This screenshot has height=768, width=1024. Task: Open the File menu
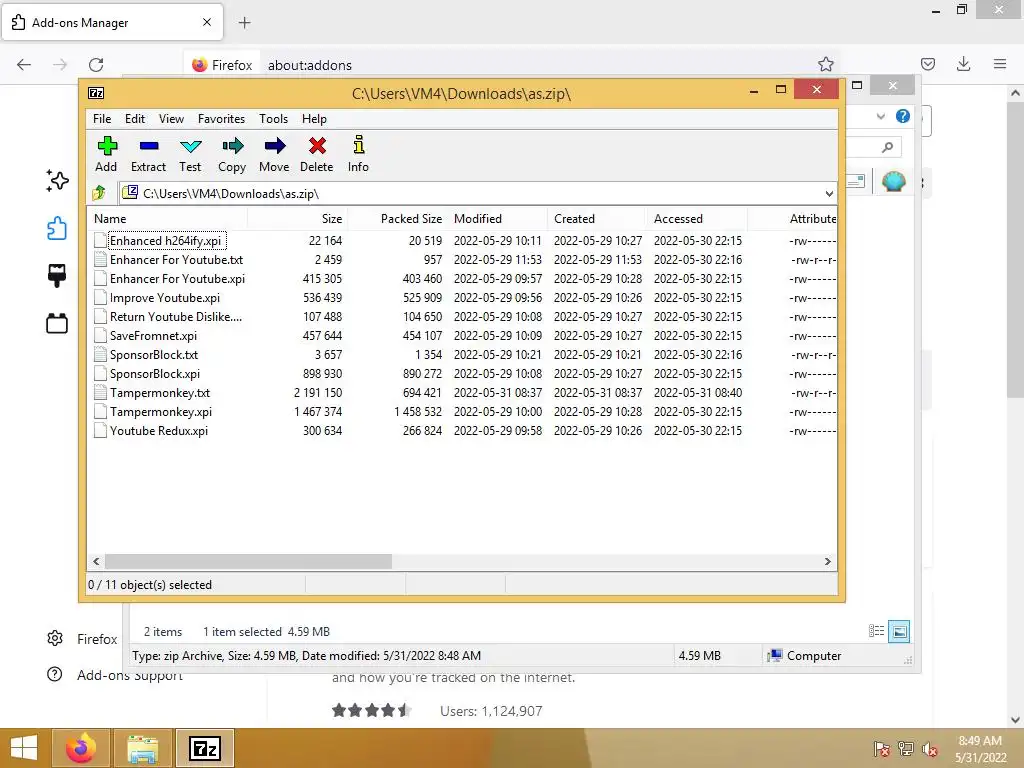(102, 119)
